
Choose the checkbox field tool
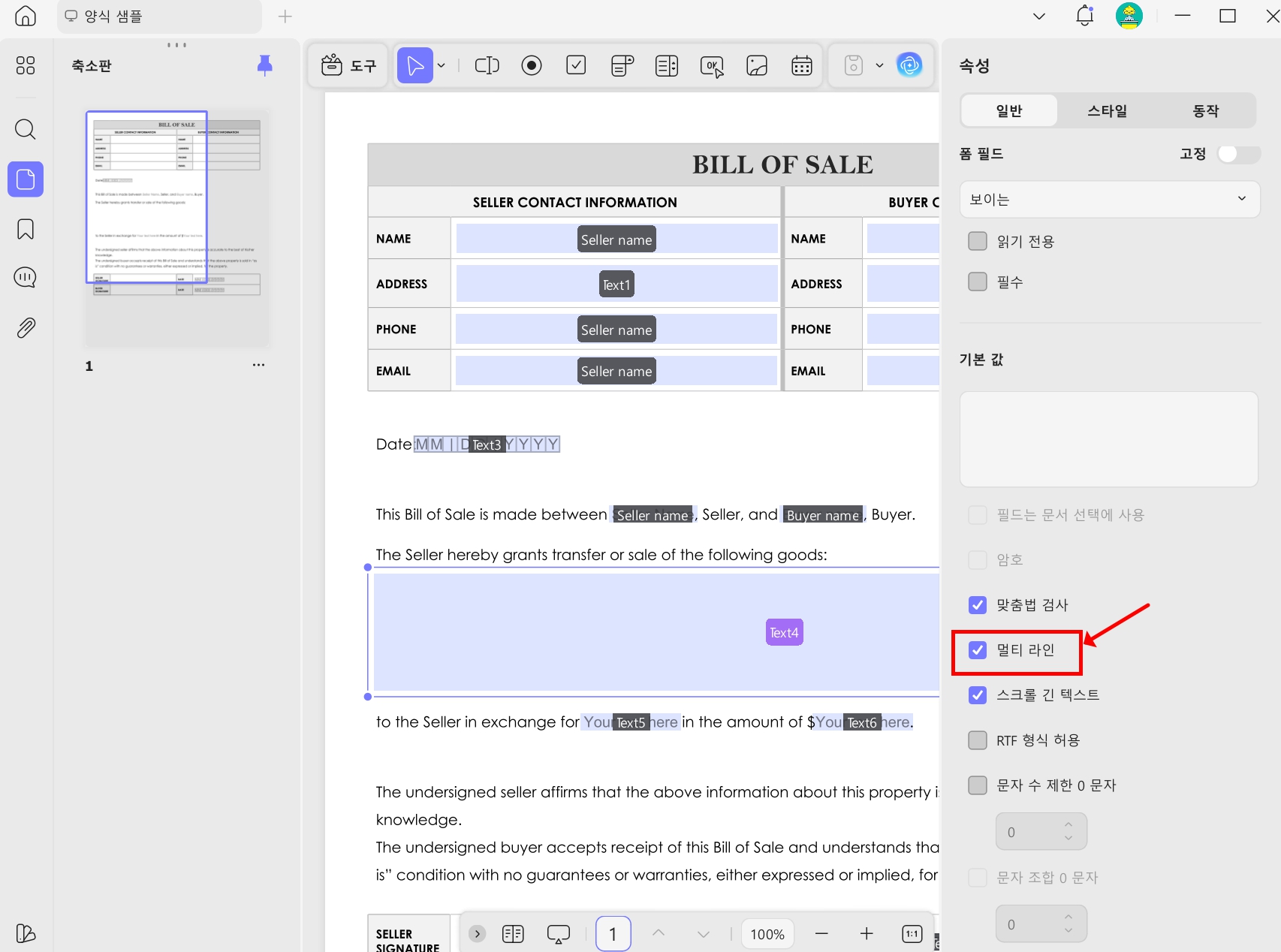tap(576, 65)
